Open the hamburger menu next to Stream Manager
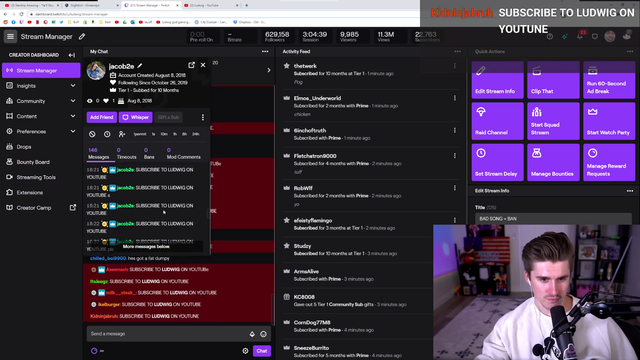 pyautogui.click(x=11, y=37)
